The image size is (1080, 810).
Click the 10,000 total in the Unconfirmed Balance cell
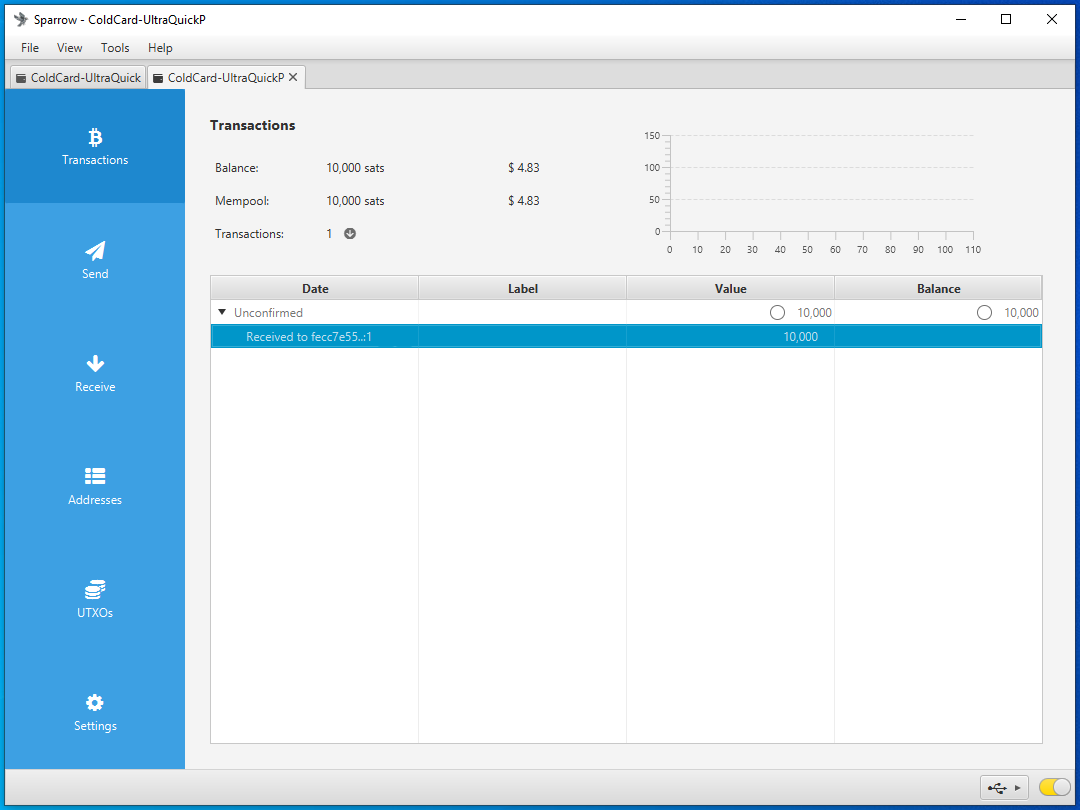click(x=1021, y=313)
